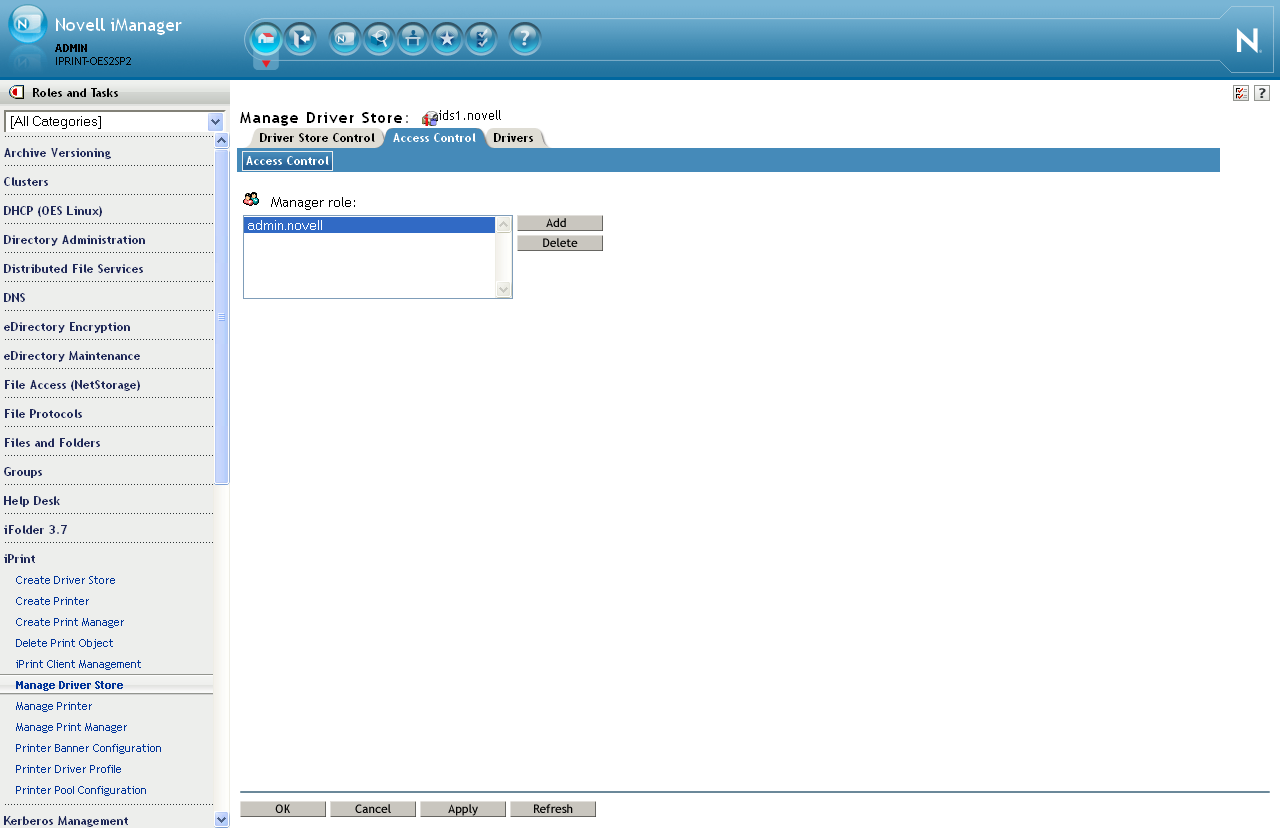
Task: Expand the Kerberos Management role
Action: tap(66, 821)
